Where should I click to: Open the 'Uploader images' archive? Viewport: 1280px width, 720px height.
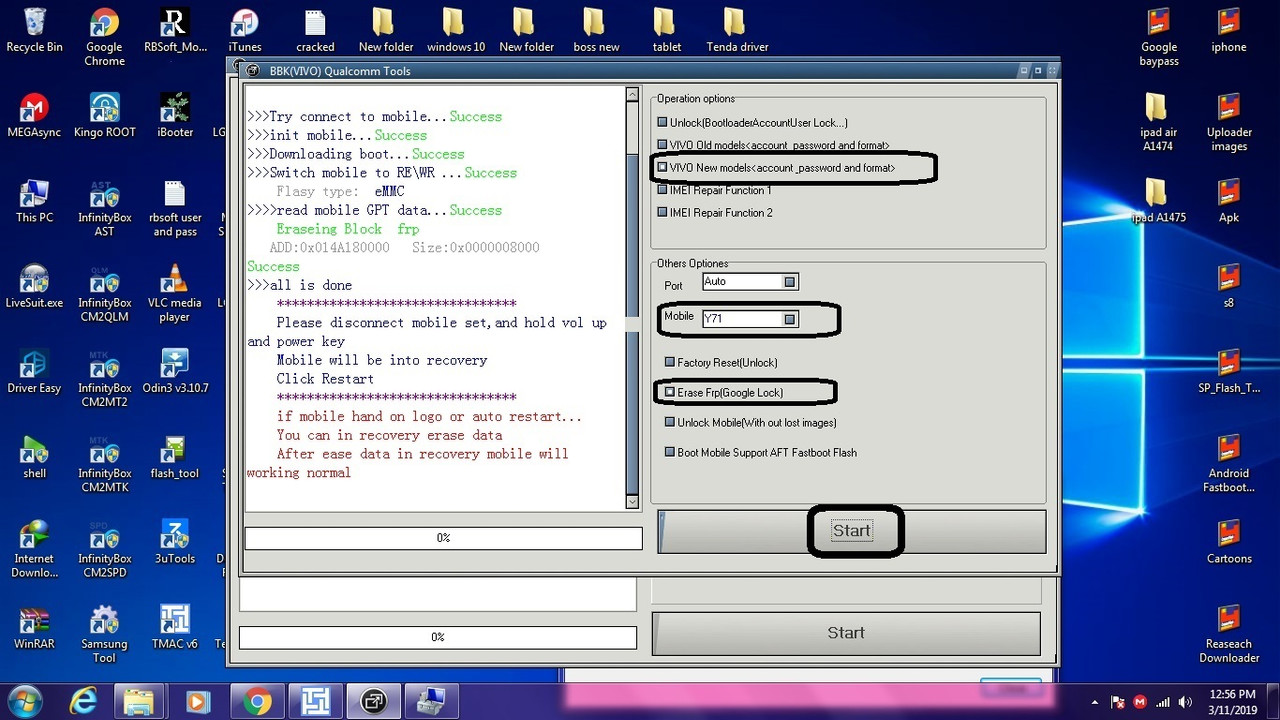click(1229, 121)
